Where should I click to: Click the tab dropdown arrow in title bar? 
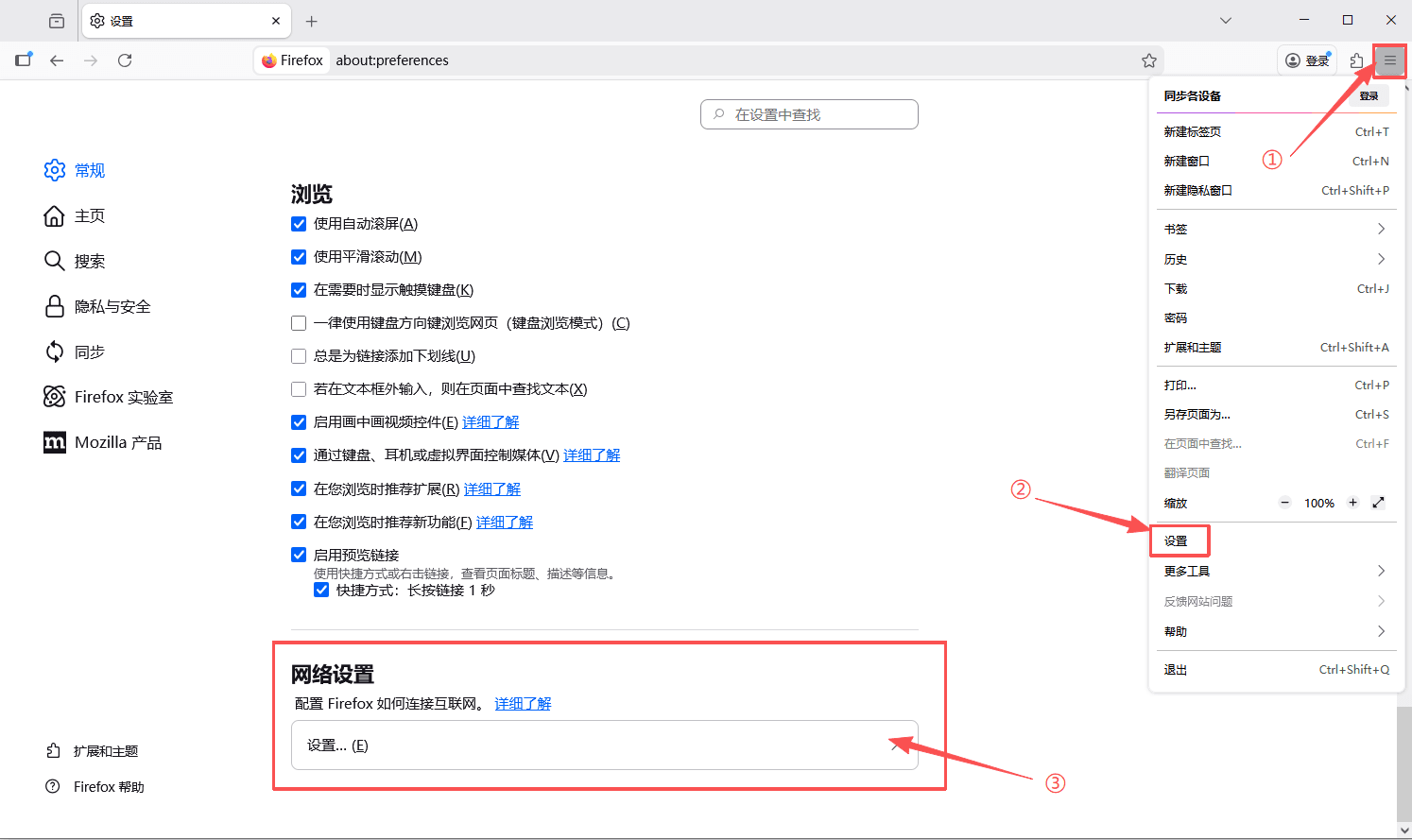click(1226, 21)
